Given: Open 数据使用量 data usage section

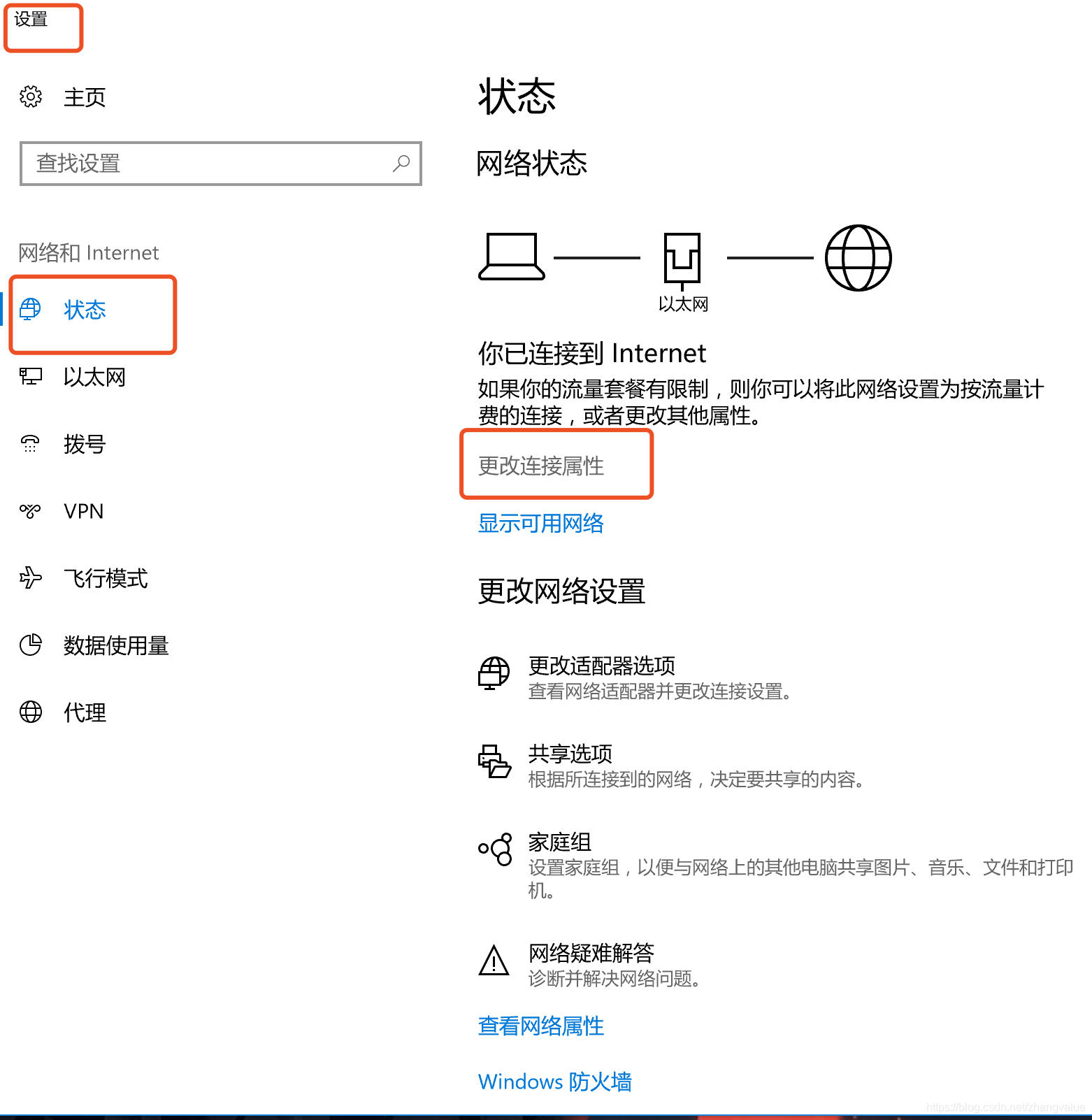Looking at the screenshot, I should [116, 645].
